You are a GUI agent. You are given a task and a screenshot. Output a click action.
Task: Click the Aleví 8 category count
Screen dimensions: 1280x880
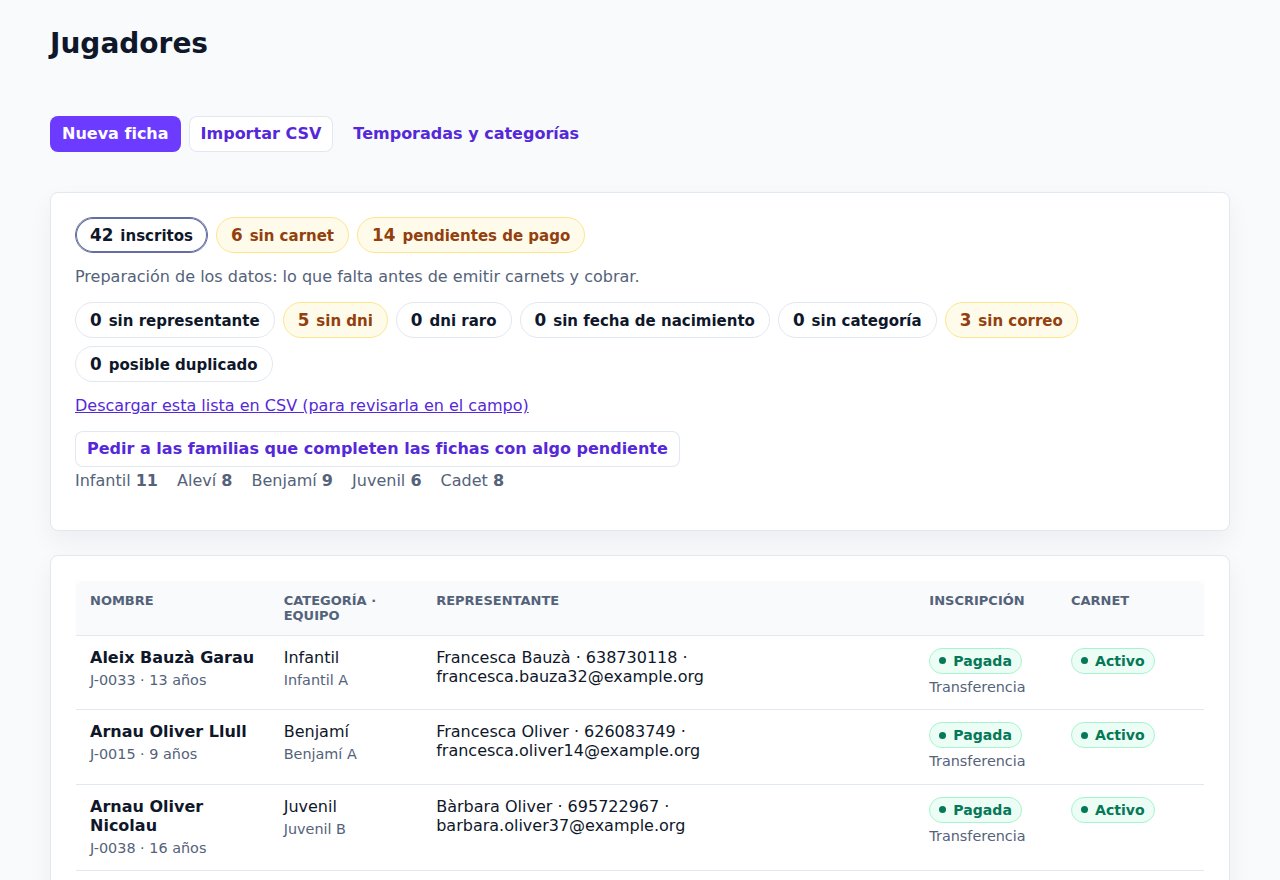204,480
